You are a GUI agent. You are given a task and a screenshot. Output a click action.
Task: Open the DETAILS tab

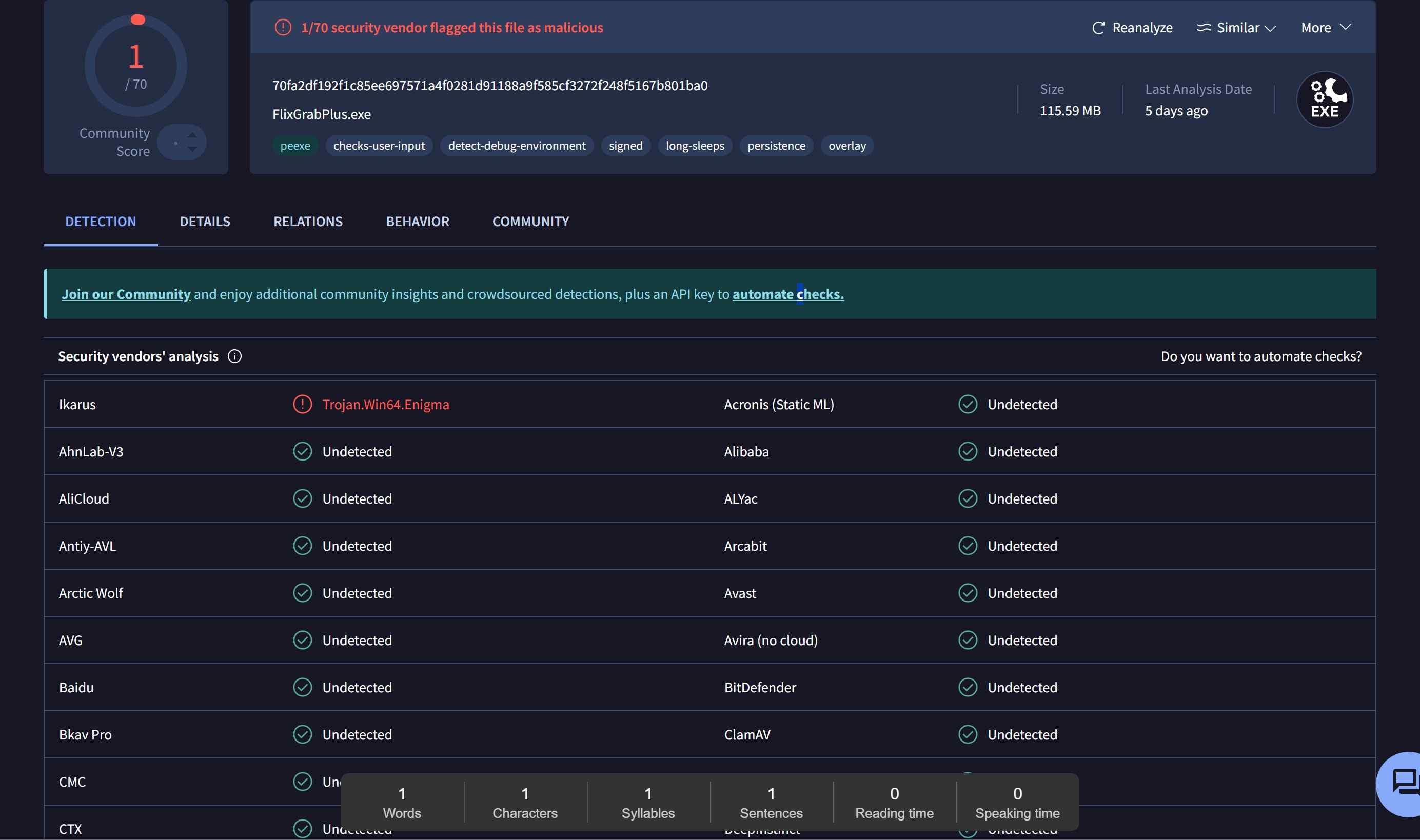point(205,222)
